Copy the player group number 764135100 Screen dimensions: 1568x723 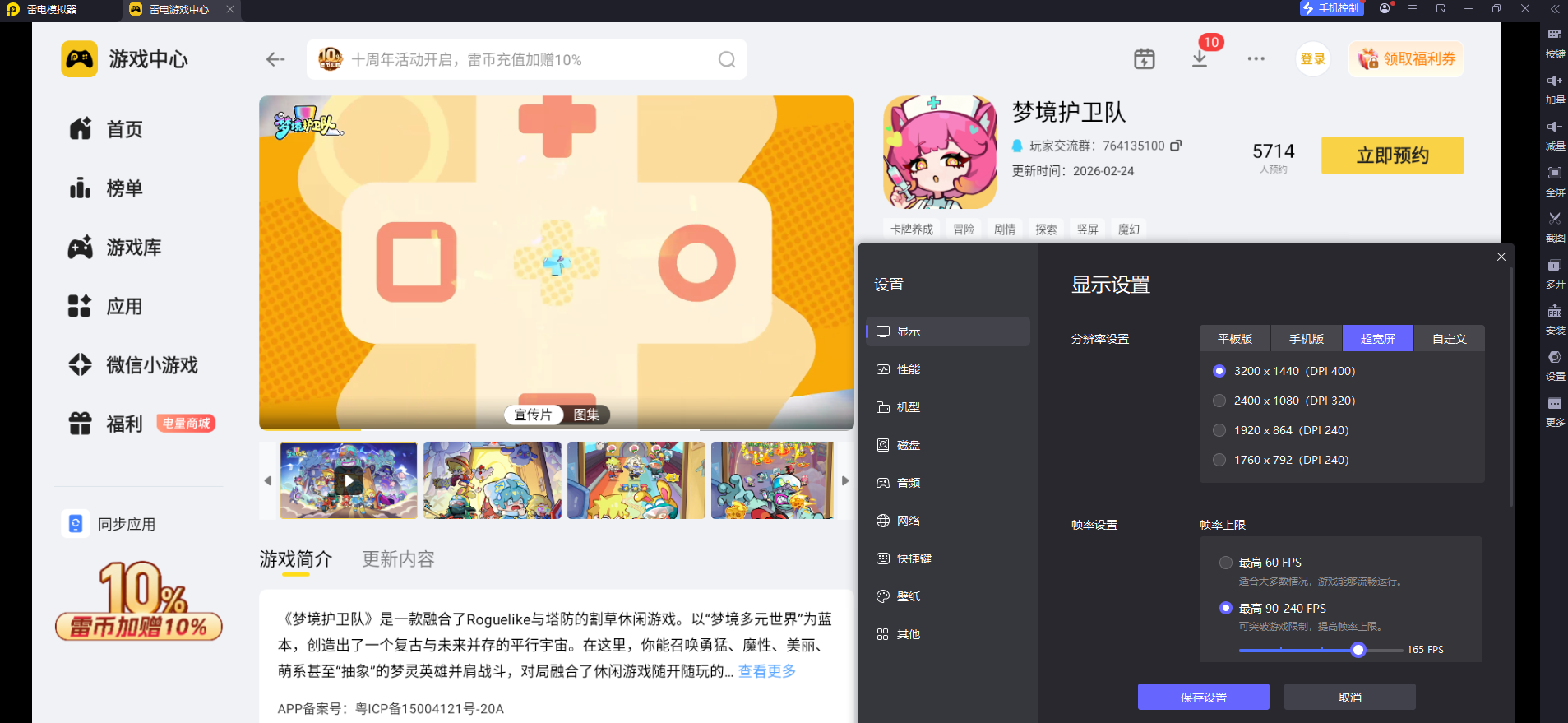click(x=1176, y=146)
